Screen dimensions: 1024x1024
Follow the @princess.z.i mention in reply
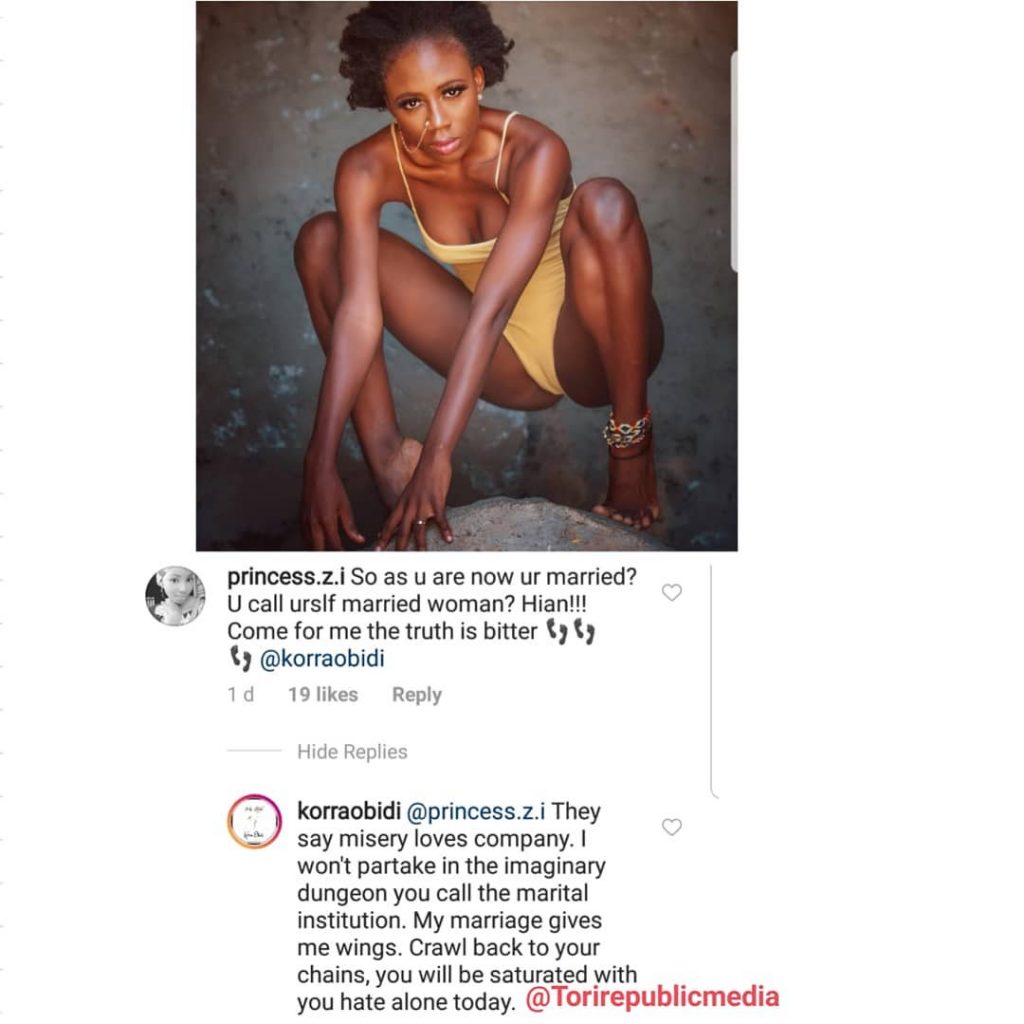pos(476,812)
